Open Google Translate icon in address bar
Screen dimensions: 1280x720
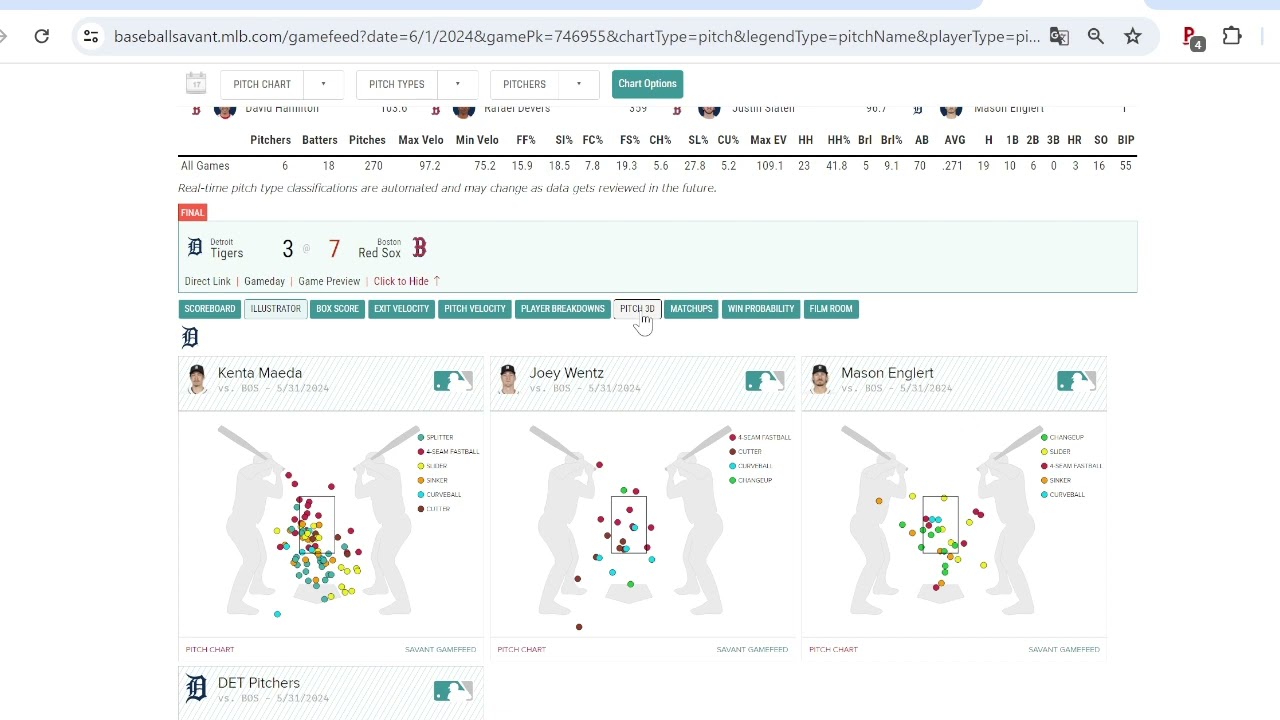pos(1059,36)
